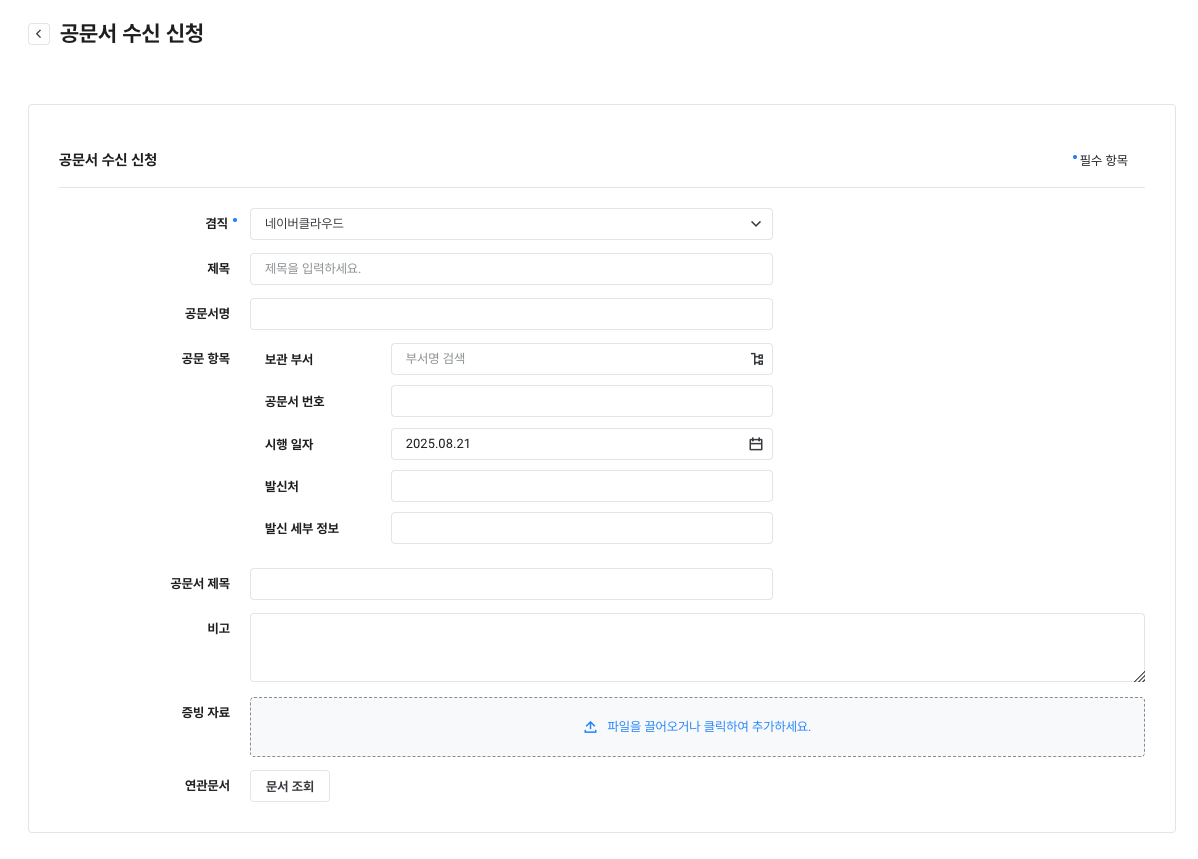Click the 겸직 required field label
The width and height of the screenshot is (1198, 859).
coord(217,224)
